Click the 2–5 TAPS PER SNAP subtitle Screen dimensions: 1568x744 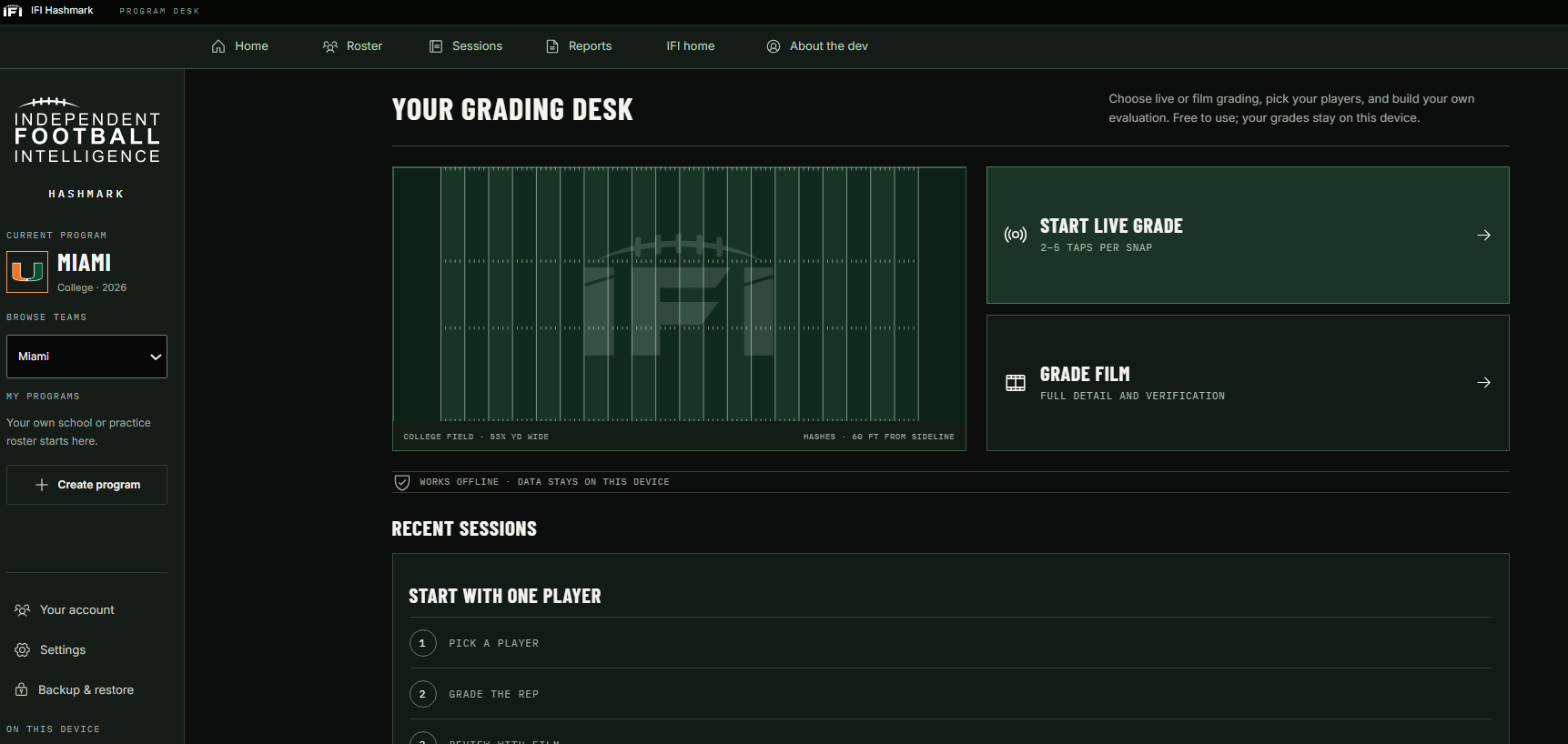click(x=1096, y=248)
